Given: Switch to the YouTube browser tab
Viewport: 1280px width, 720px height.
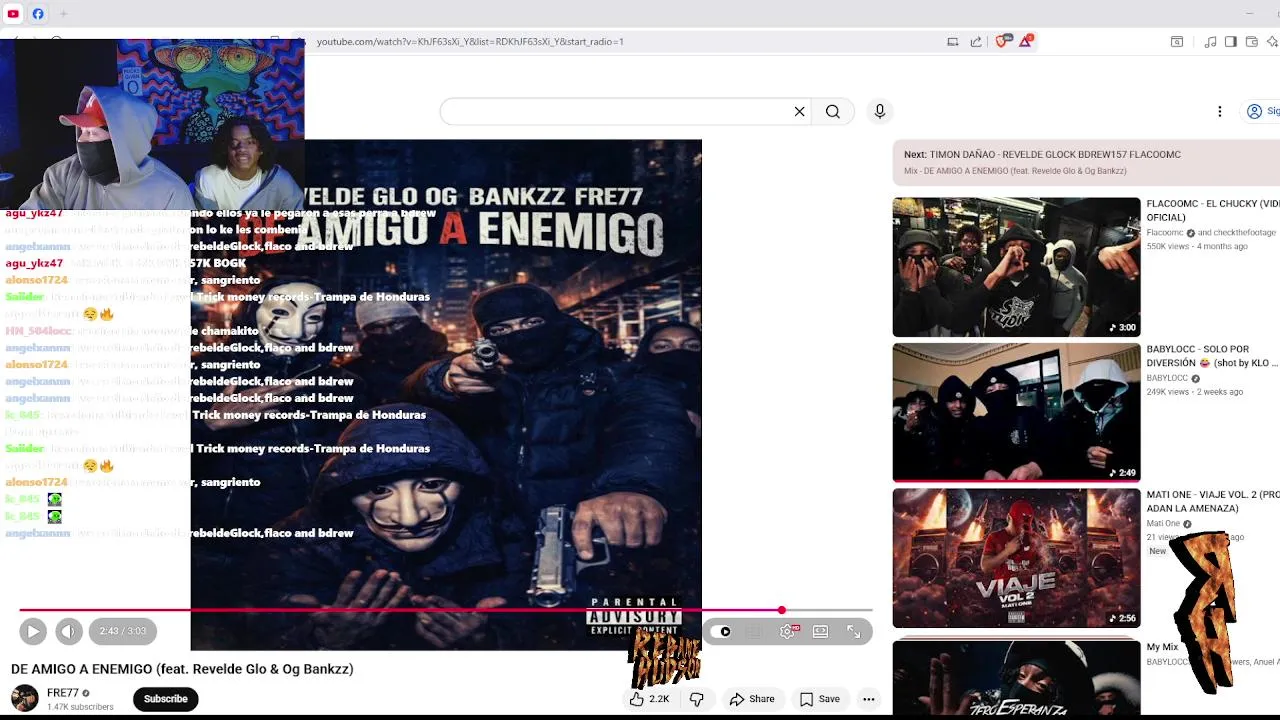Looking at the screenshot, I should click(13, 14).
